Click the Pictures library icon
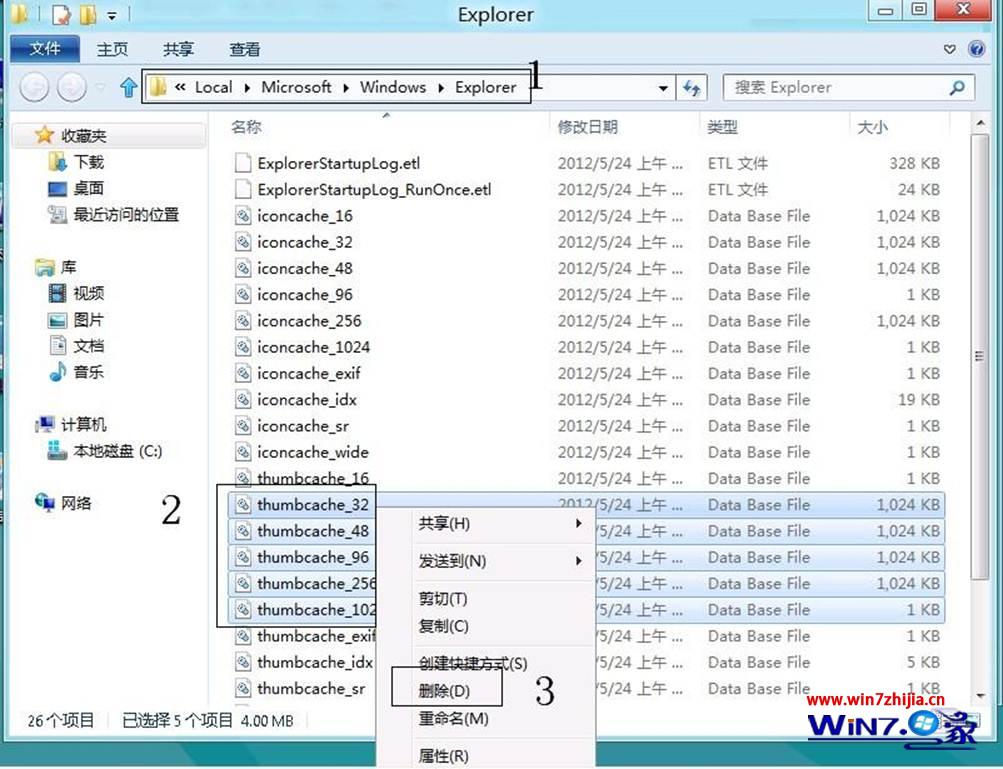The image size is (1003, 769). (58, 320)
